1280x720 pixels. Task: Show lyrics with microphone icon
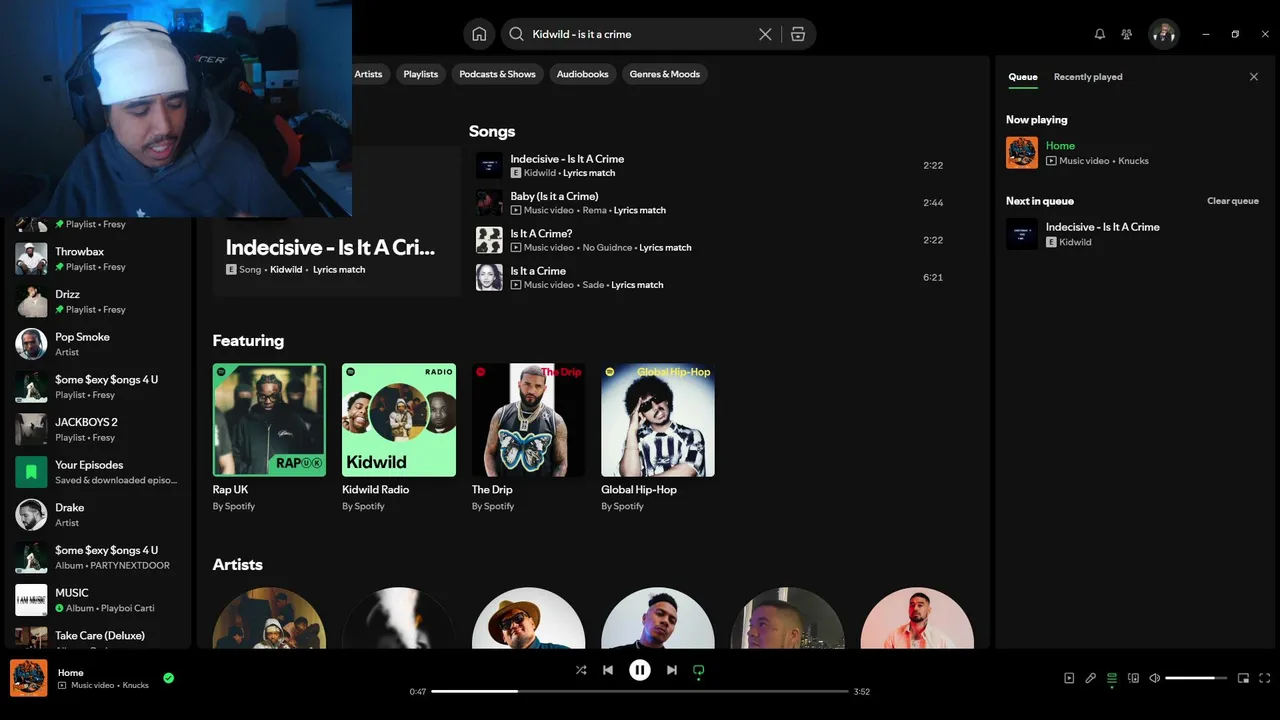tap(1090, 678)
